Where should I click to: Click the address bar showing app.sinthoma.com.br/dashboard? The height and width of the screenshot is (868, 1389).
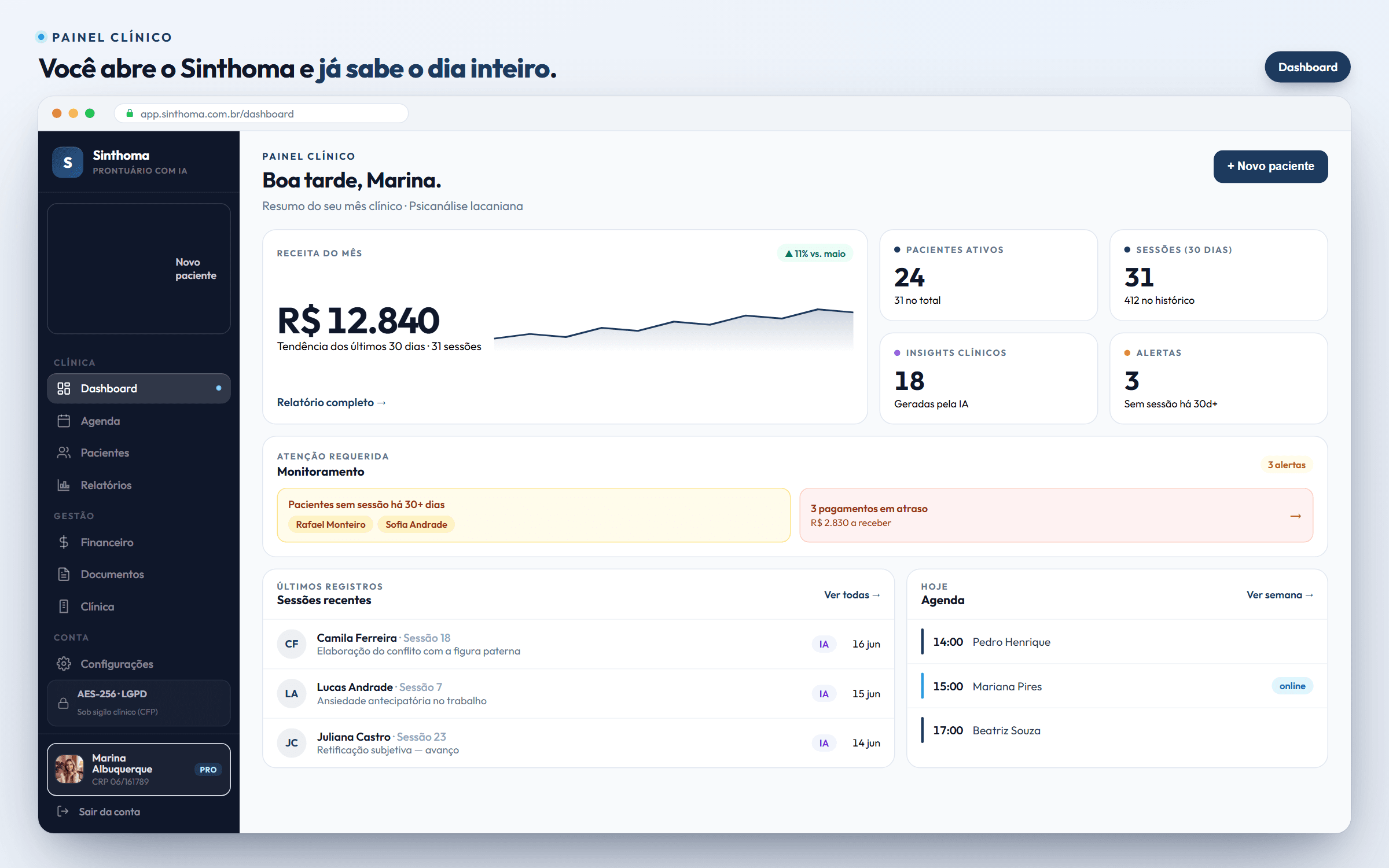coord(261,113)
